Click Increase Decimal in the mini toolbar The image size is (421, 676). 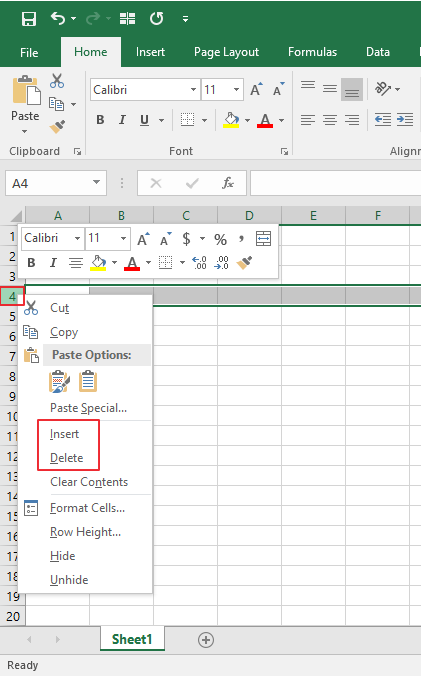click(200, 263)
